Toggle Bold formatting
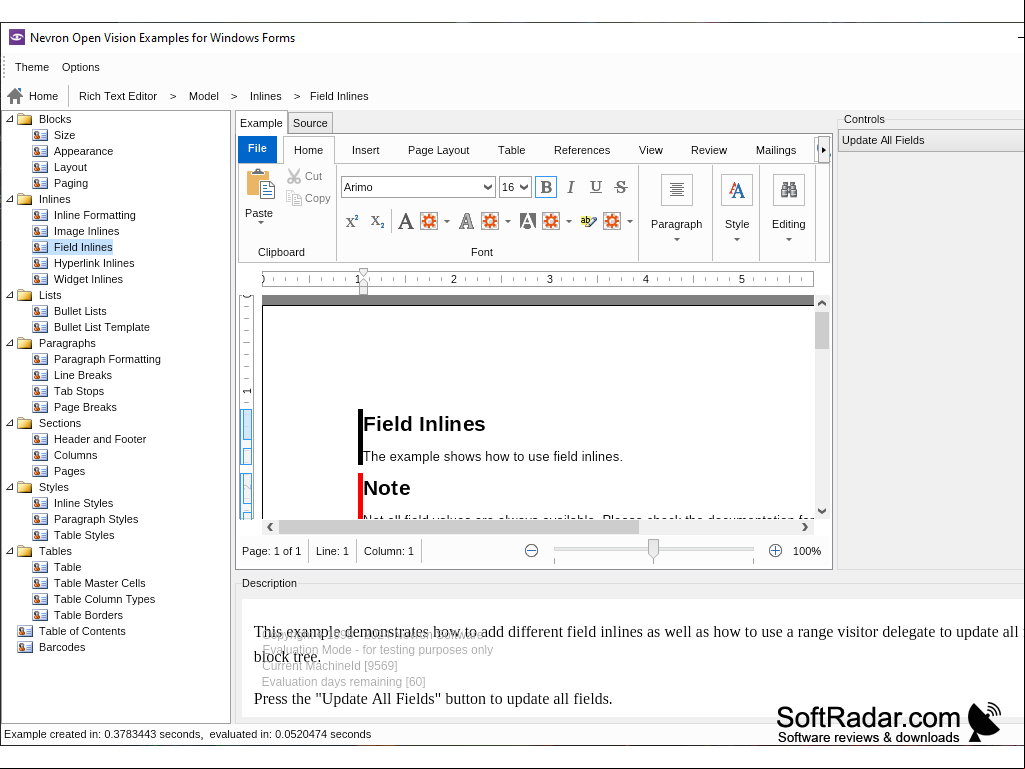This screenshot has height=769, width=1025. pos(546,188)
